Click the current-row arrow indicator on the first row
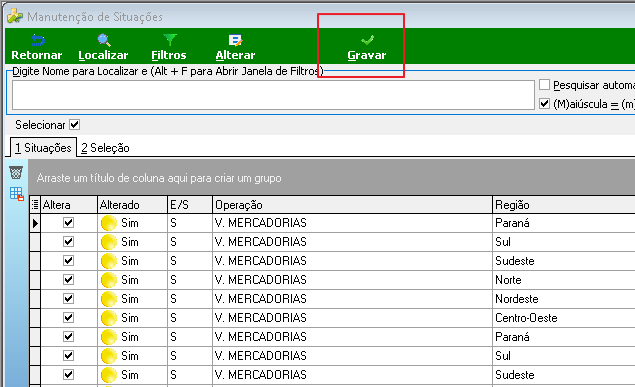Image resolution: width=635 pixels, height=387 pixels. point(35,223)
